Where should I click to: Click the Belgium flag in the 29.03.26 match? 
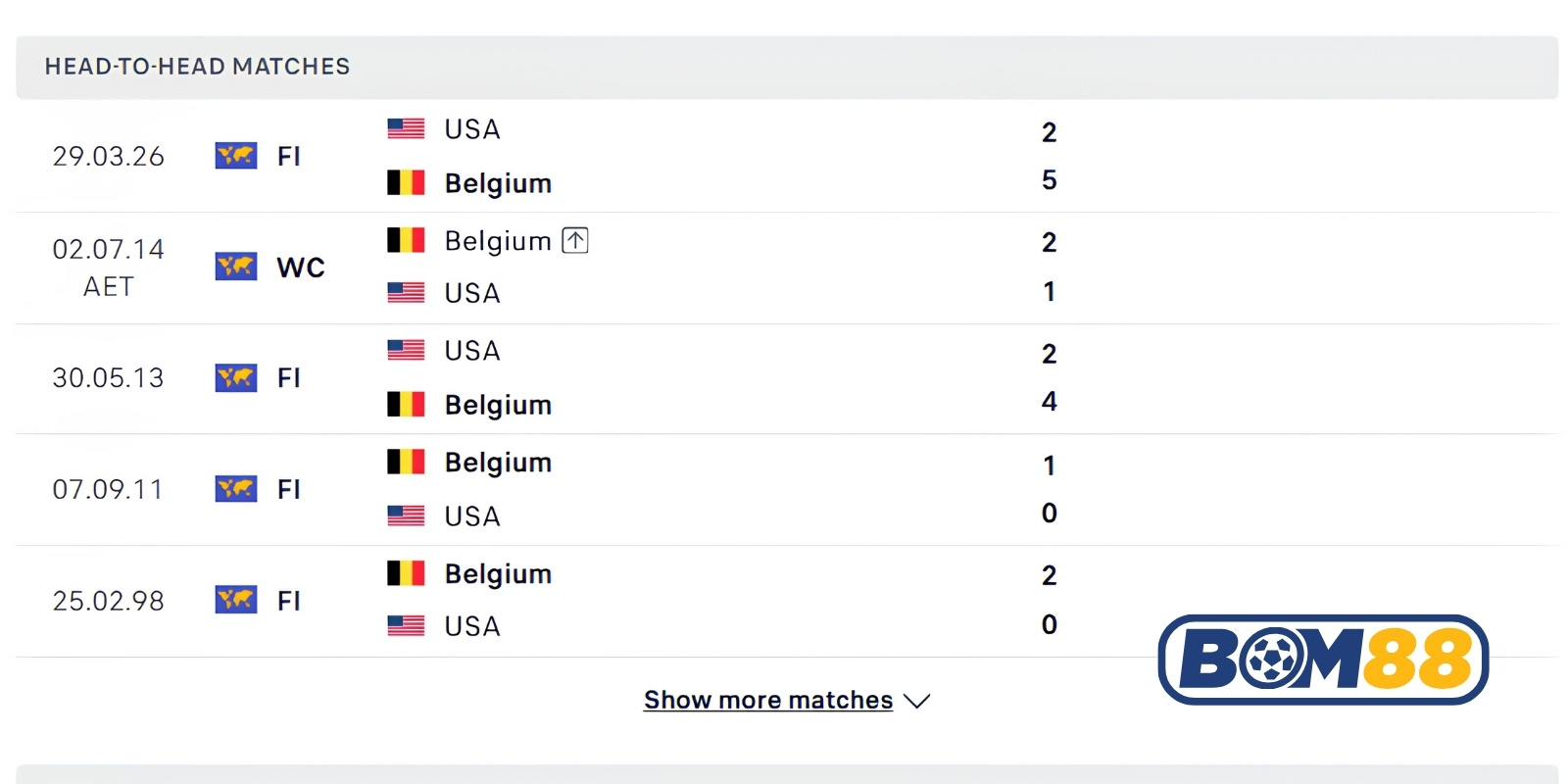tap(406, 182)
